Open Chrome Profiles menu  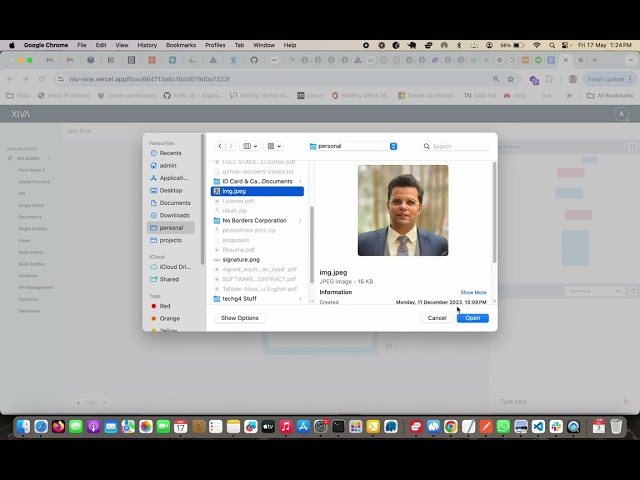click(215, 45)
